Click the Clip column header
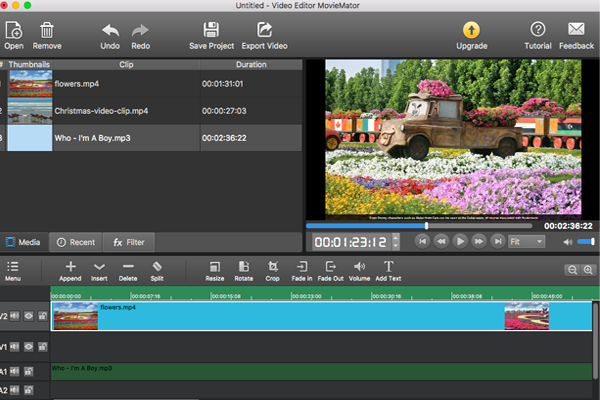The height and width of the screenshot is (400, 600). point(126,64)
